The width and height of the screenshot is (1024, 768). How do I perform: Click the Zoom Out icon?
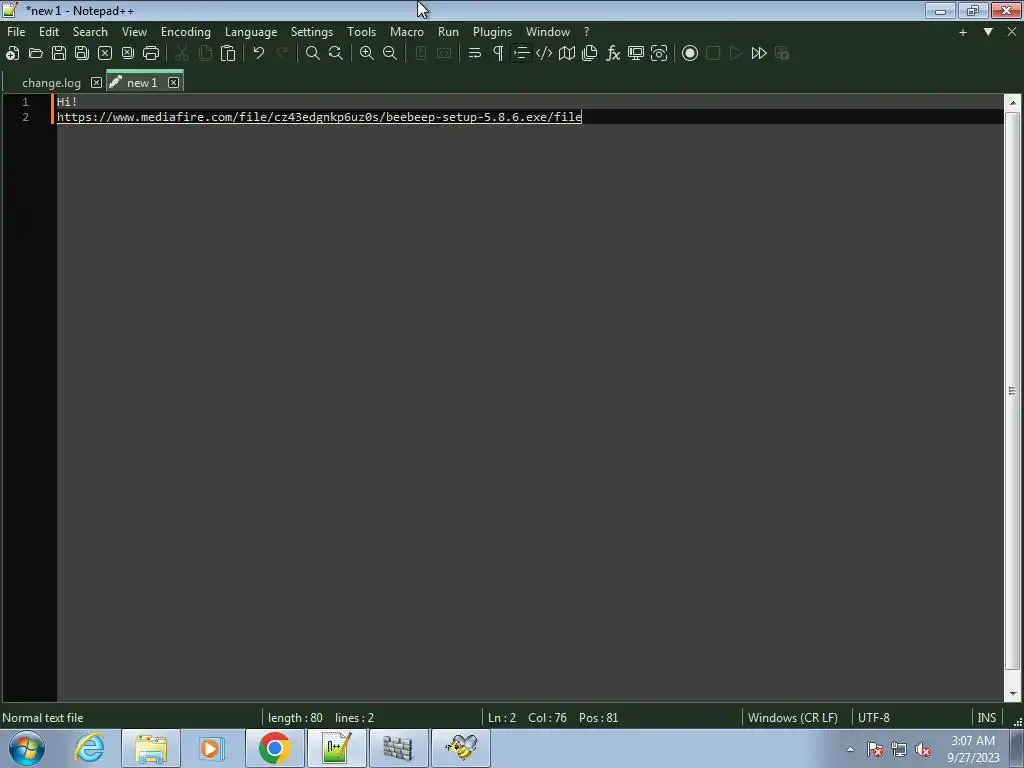(390, 54)
